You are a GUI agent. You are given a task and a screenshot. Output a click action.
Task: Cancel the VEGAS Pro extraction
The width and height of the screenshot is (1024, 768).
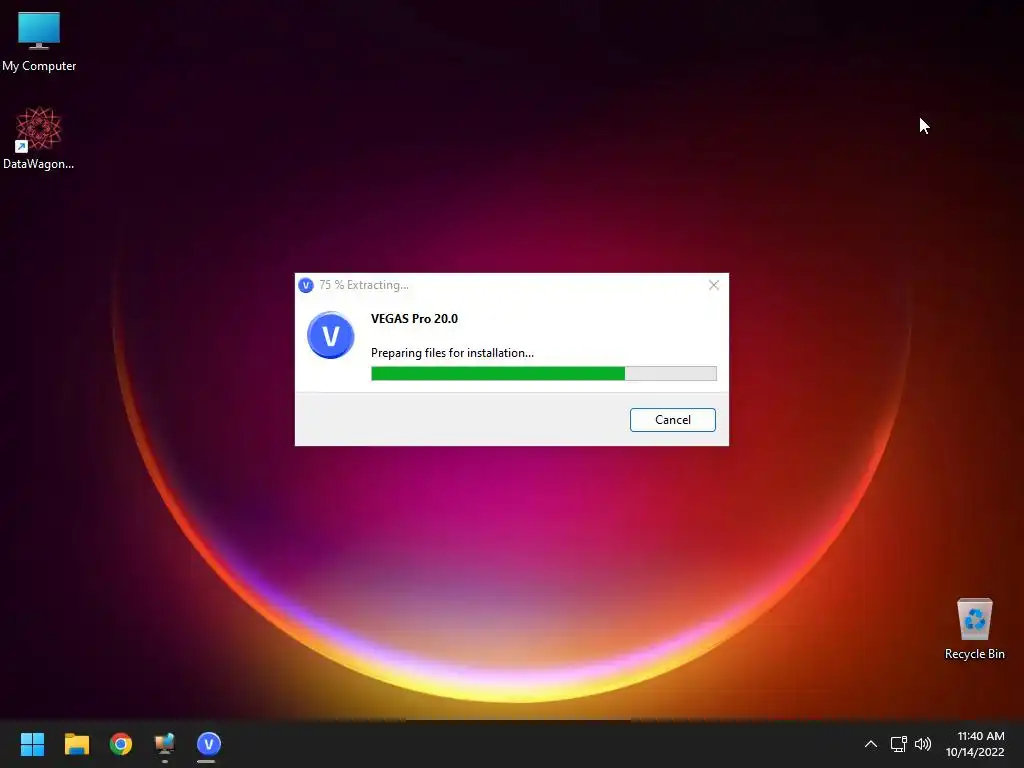tap(673, 420)
